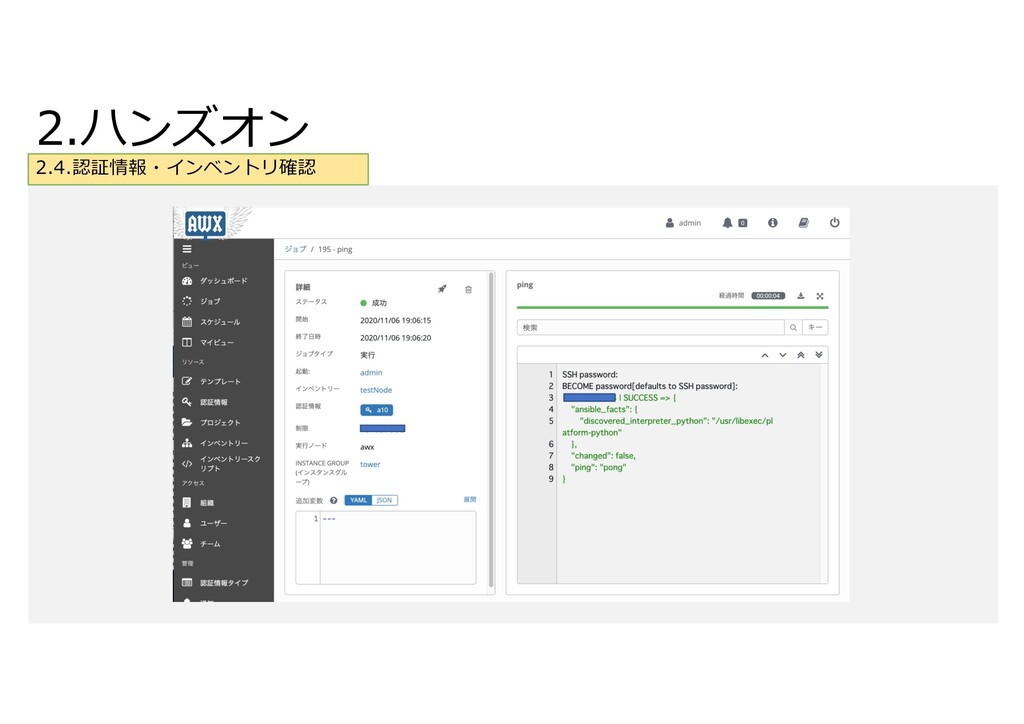Download the job output
Image resolution: width=1024 pixels, height=724 pixels.
[x=801, y=296]
